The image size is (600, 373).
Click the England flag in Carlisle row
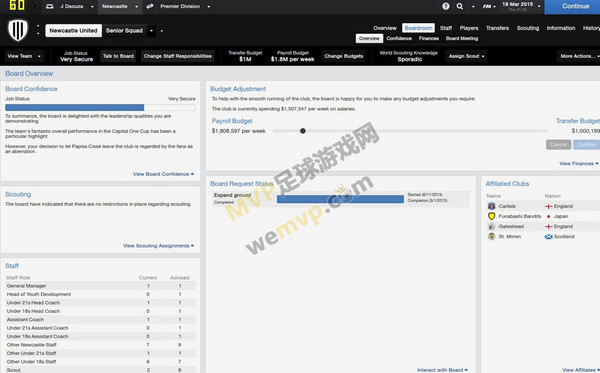coord(548,206)
